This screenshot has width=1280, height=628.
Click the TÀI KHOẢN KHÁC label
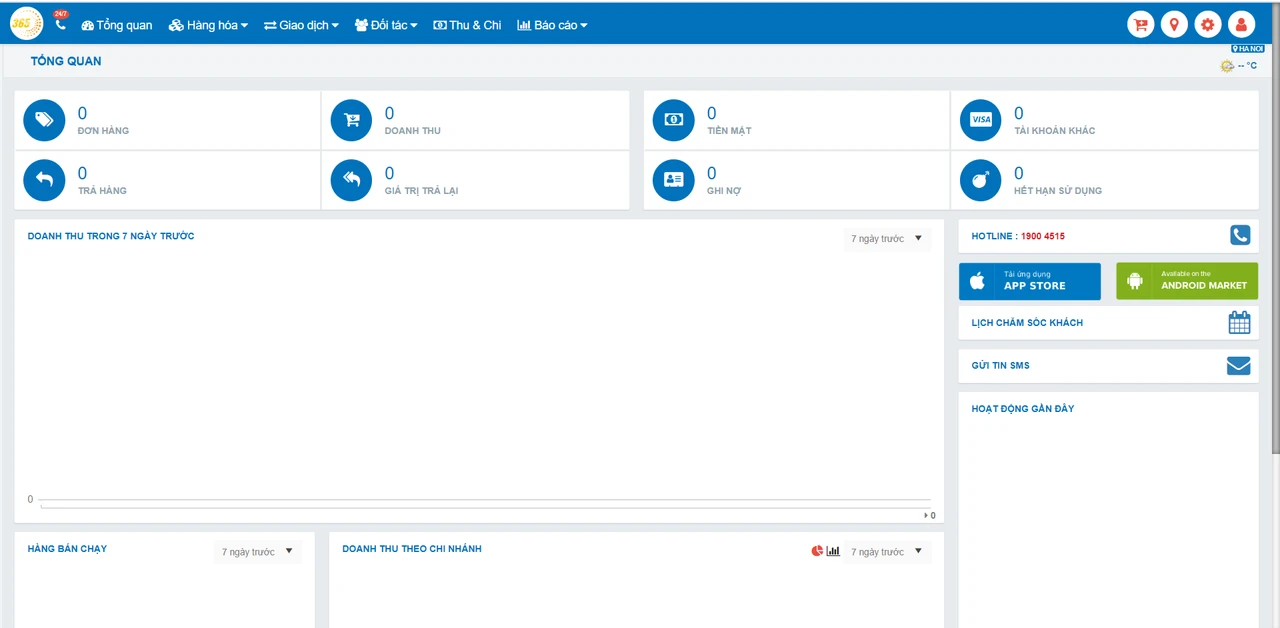coord(1055,131)
